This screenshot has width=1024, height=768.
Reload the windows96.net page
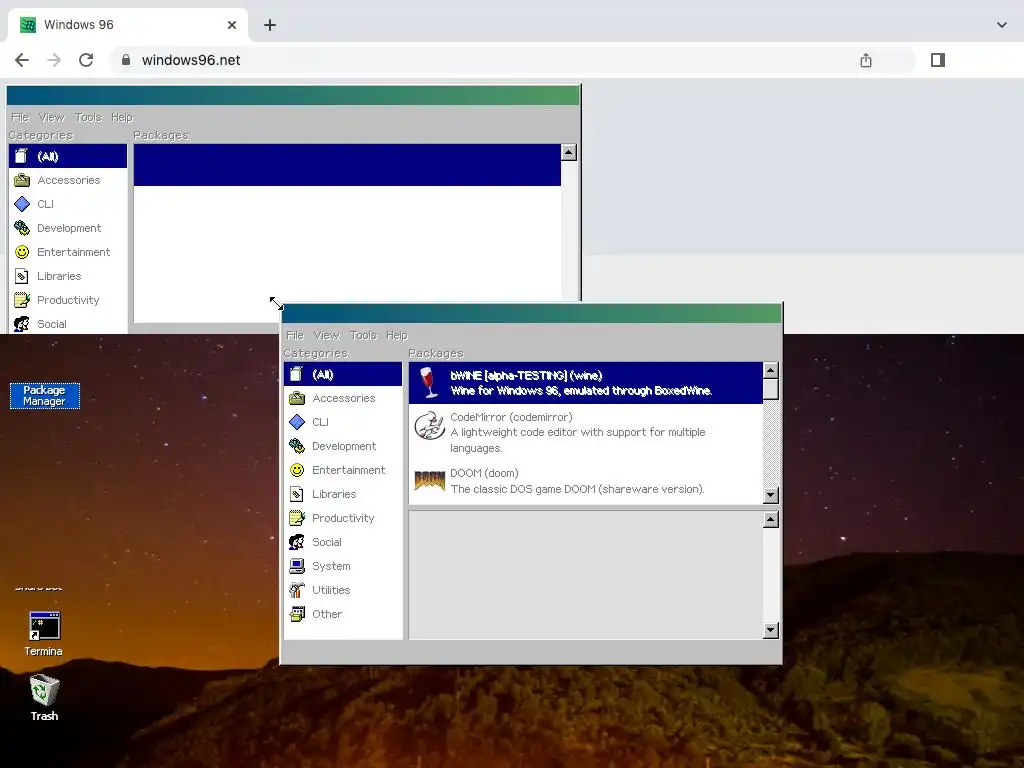click(86, 60)
